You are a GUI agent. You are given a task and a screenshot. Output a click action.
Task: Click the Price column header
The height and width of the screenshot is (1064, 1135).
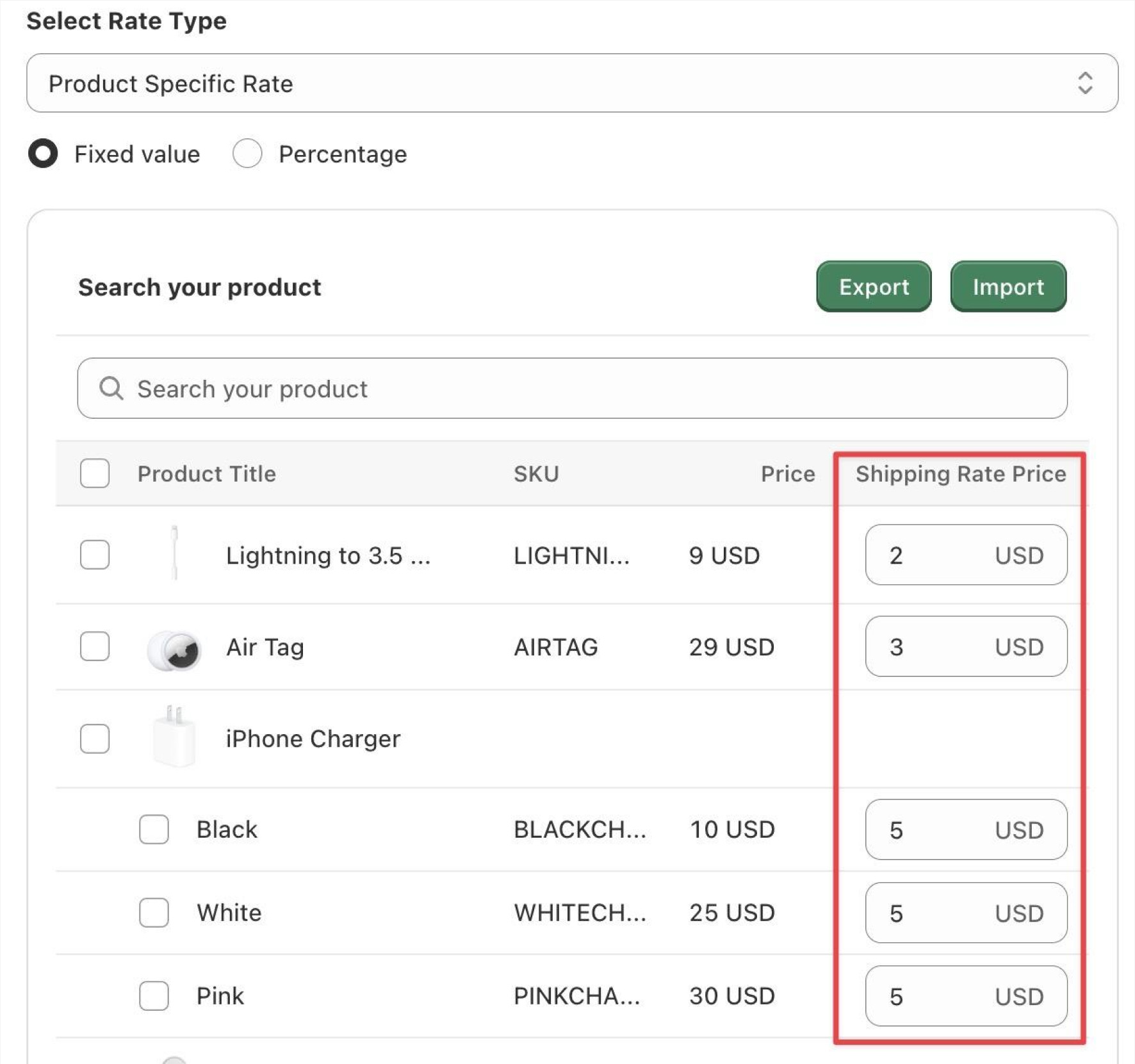(x=788, y=474)
